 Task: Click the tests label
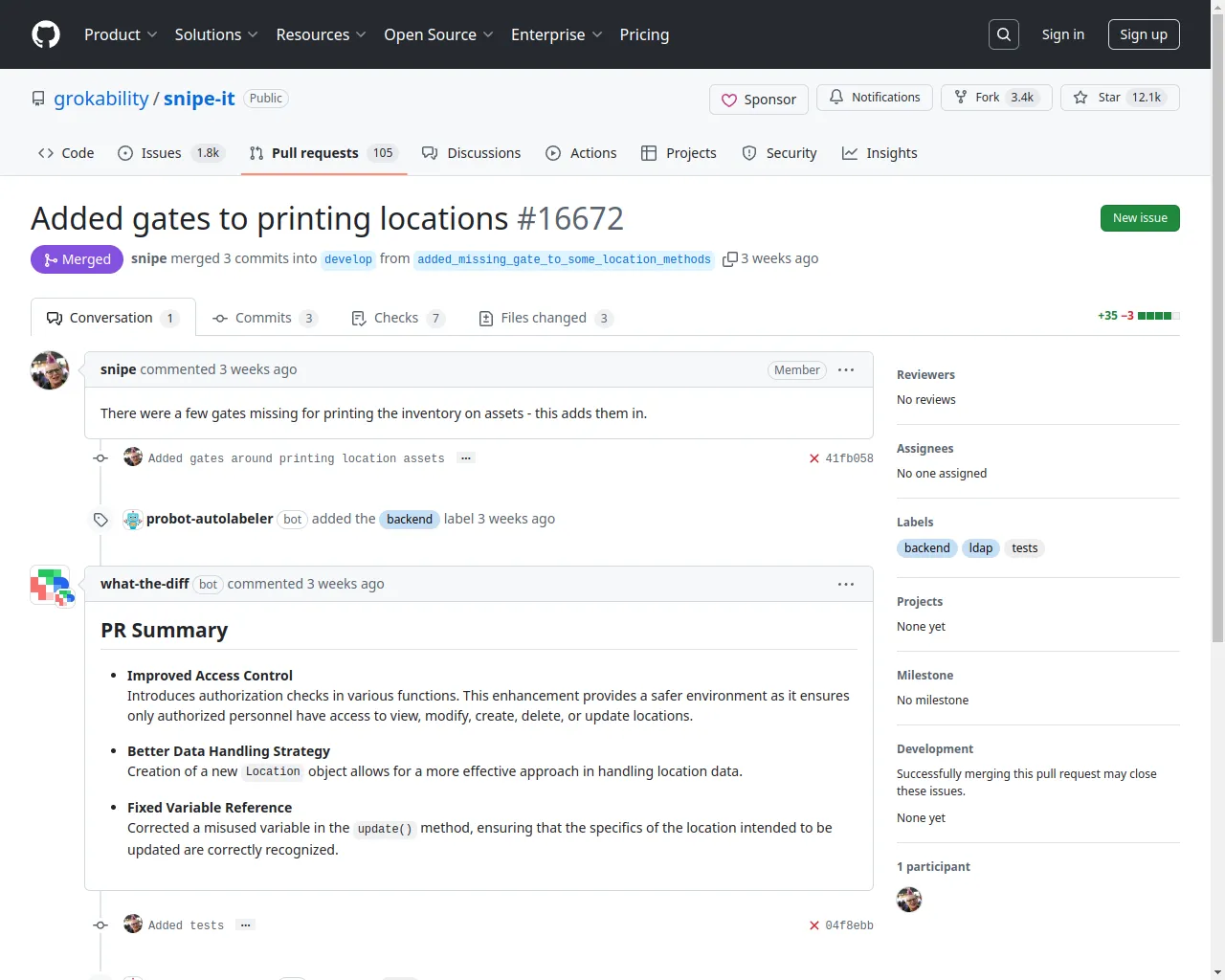click(x=1025, y=548)
